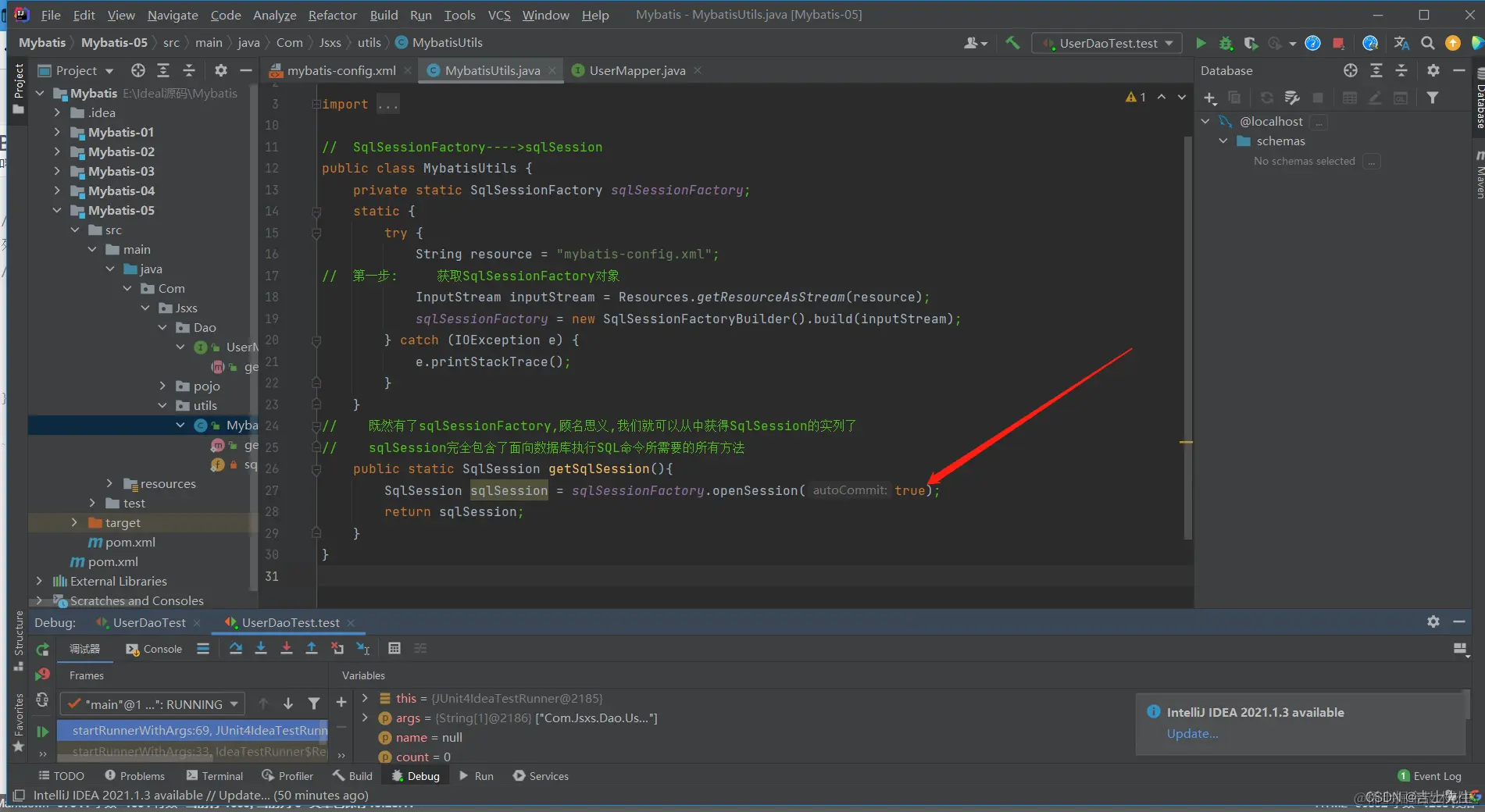Viewport: 1485px width, 812px height.
Task: Switch to the UserMapper.java editor tab
Action: [x=637, y=70]
